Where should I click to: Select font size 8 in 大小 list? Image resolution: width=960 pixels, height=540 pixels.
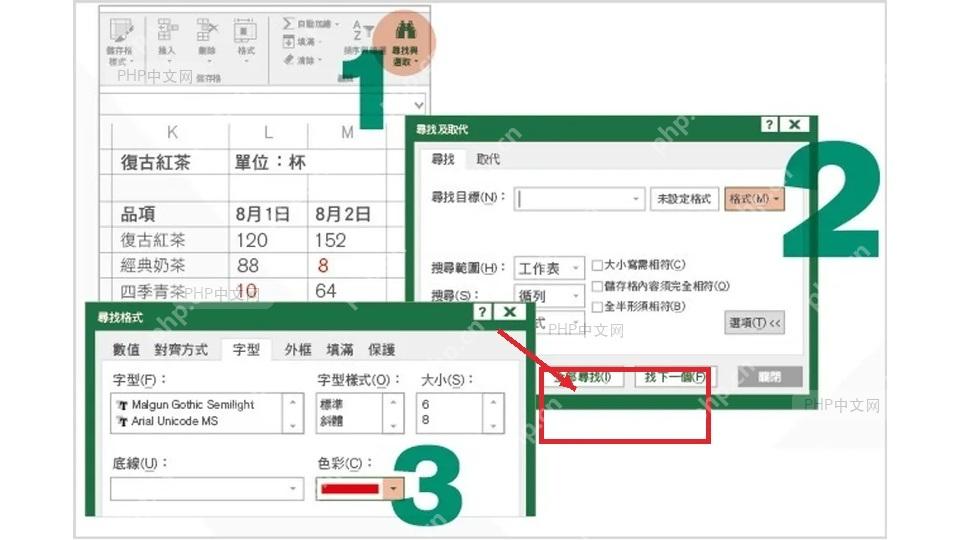pos(425,421)
